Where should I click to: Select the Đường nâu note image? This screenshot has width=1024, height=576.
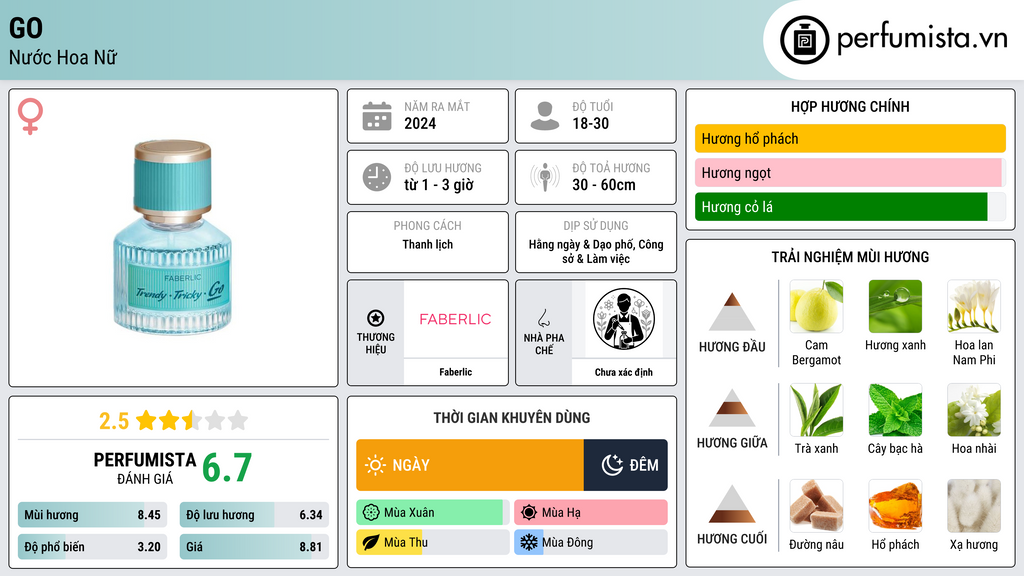(816, 506)
